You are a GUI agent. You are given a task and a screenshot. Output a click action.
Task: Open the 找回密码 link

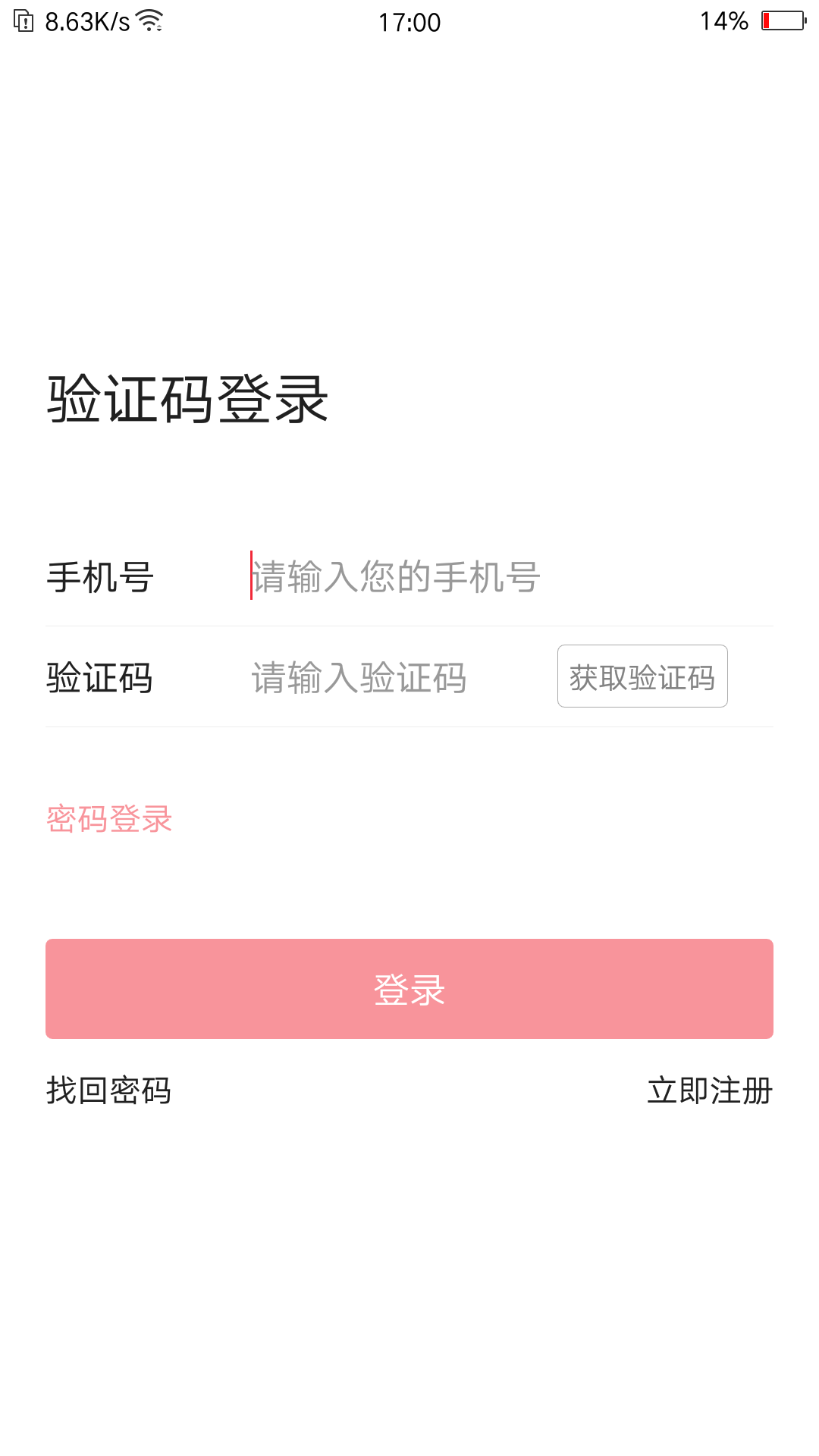click(x=108, y=1090)
